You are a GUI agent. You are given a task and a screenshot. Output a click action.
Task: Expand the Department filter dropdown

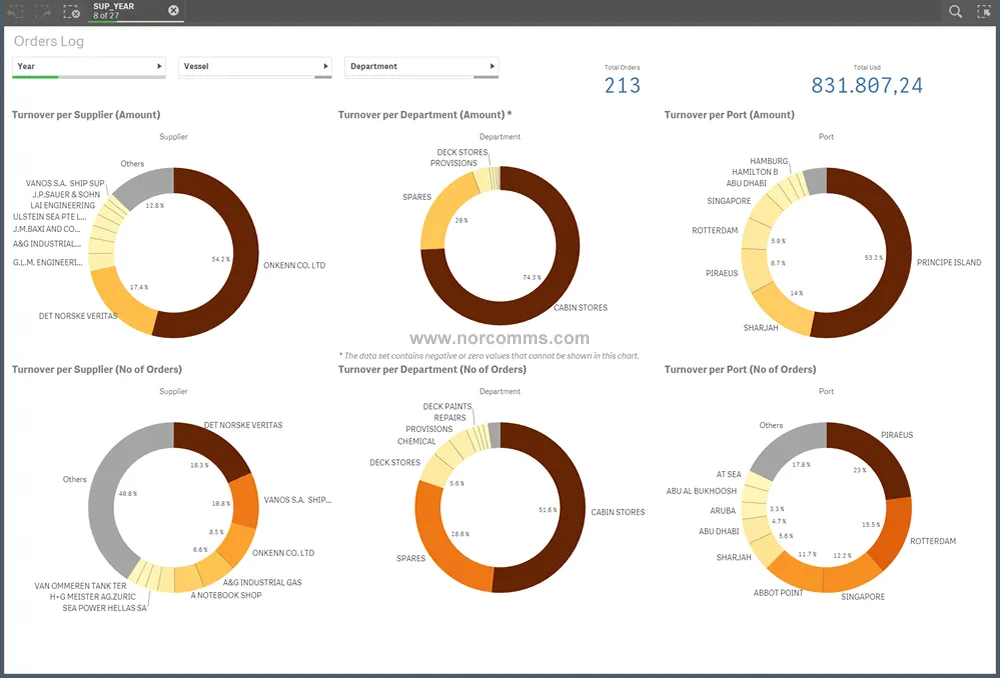coord(490,67)
